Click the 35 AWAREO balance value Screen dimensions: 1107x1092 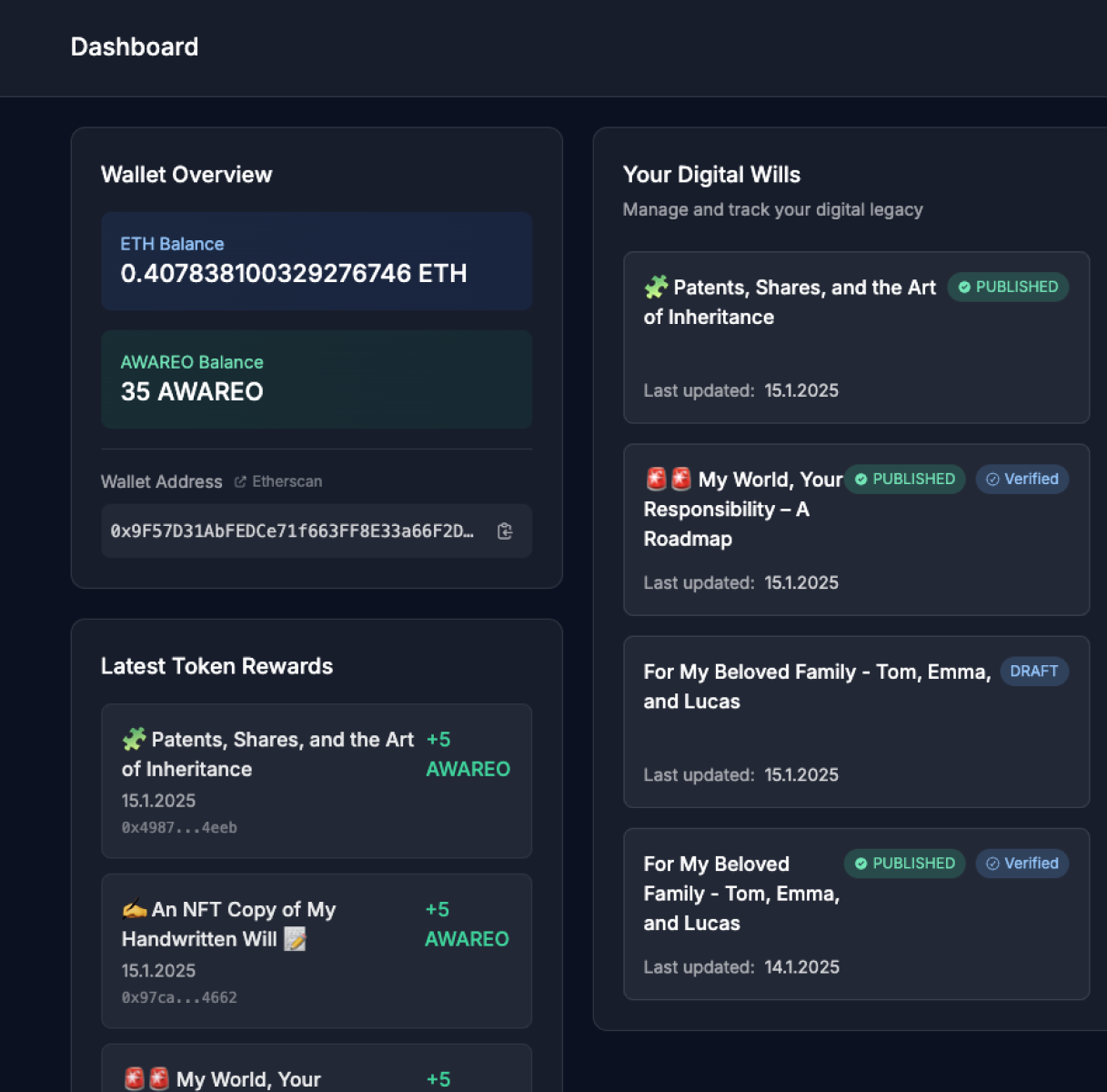click(192, 391)
